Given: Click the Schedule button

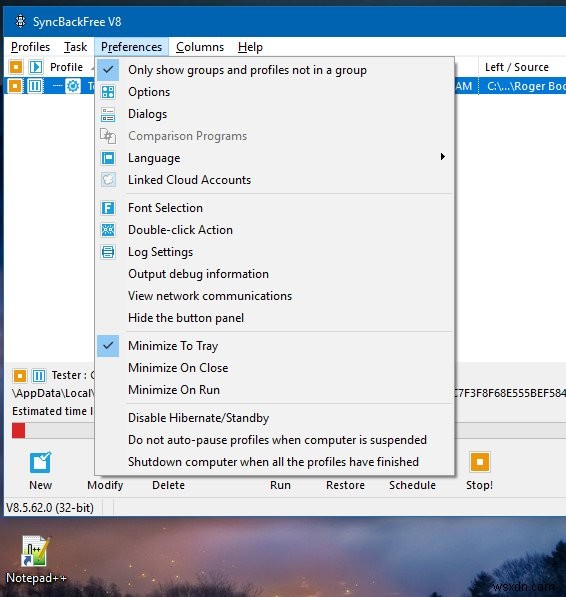Looking at the screenshot, I should click(x=412, y=485).
